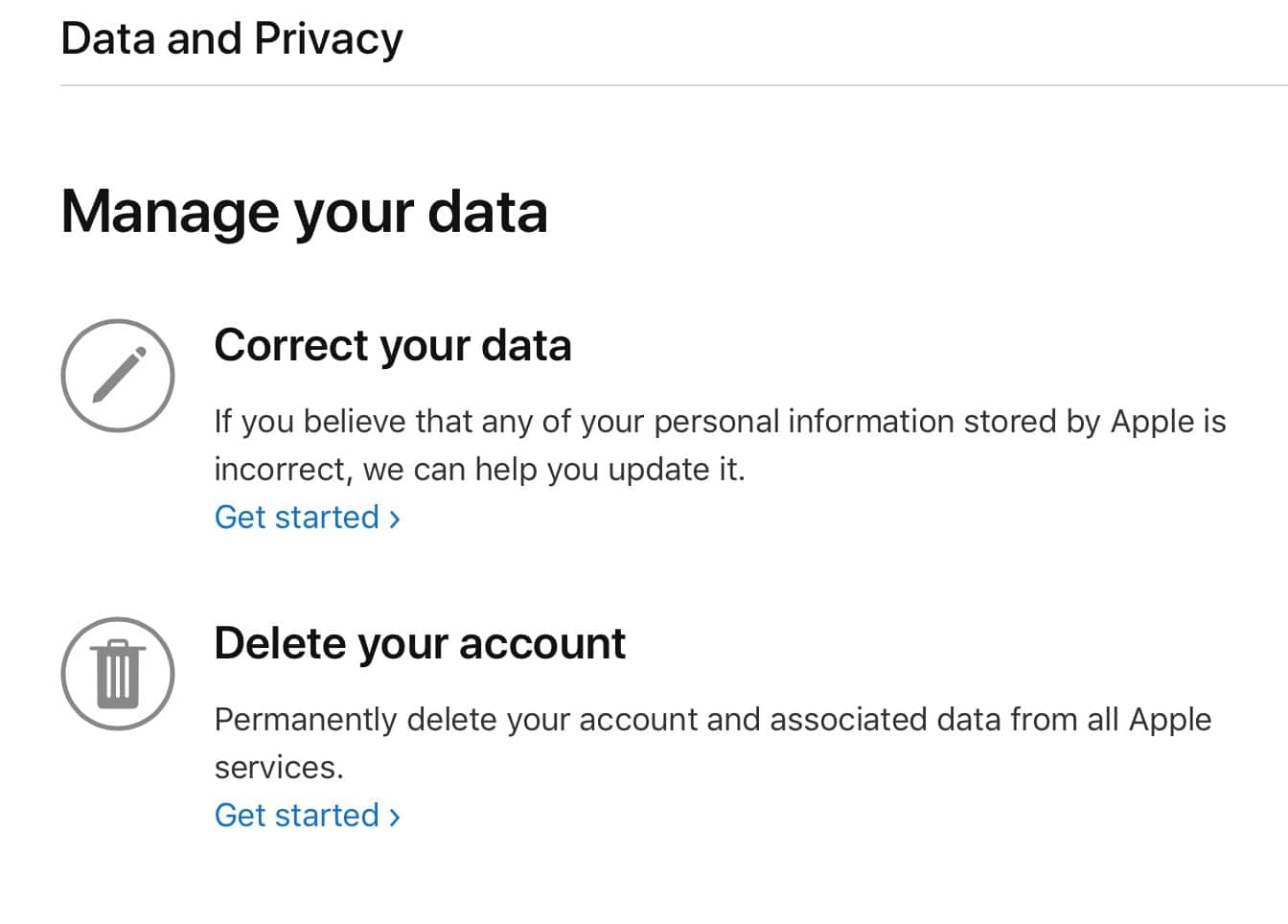Click chevron after Delete your account's Get started

coord(395,817)
